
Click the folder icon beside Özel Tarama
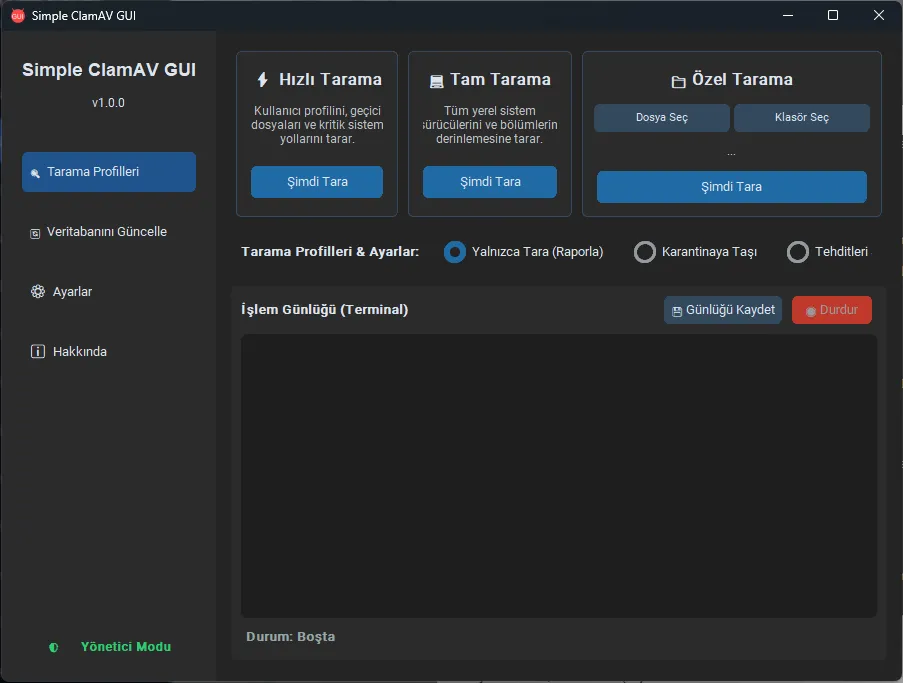pos(678,82)
